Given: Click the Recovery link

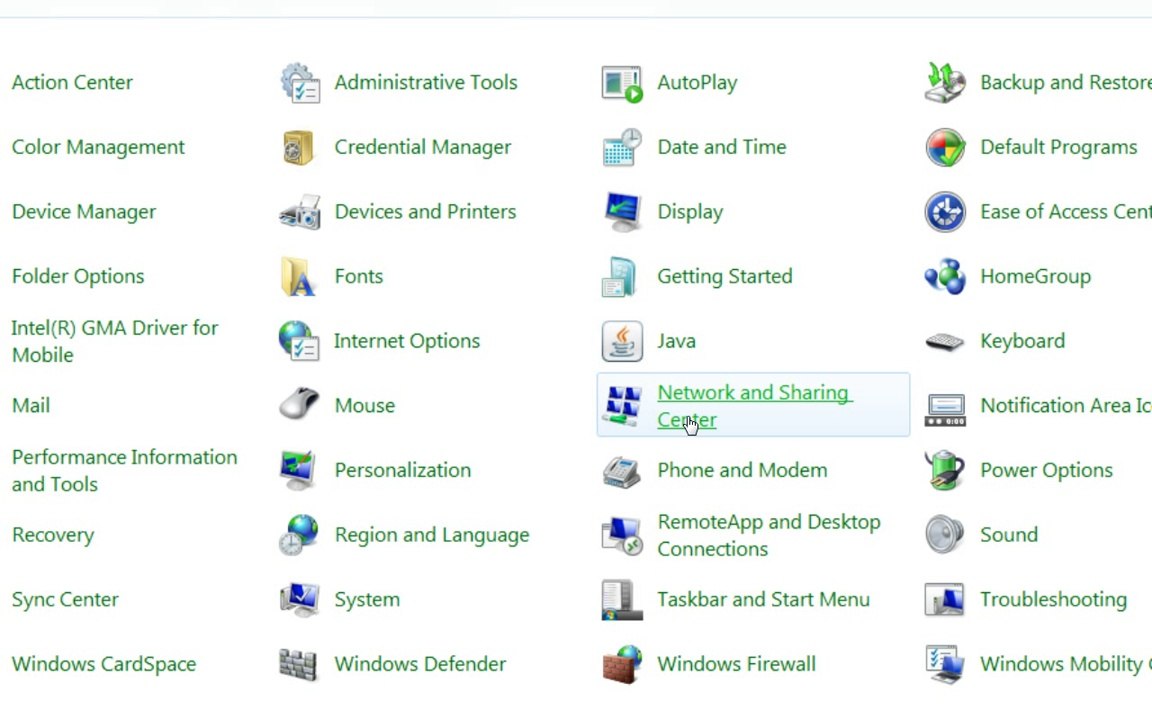Looking at the screenshot, I should tap(53, 536).
